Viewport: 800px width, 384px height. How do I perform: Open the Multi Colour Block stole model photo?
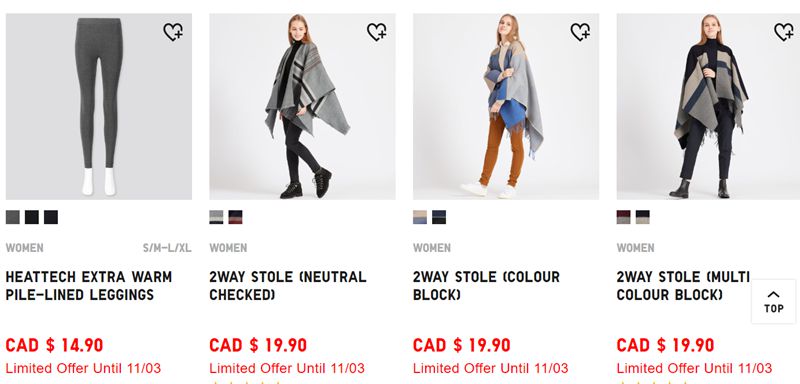tap(708, 107)
